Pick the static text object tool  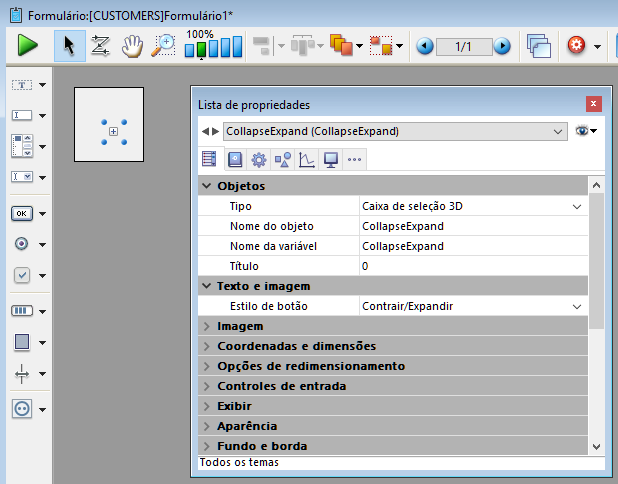click(x=22, y=86)
